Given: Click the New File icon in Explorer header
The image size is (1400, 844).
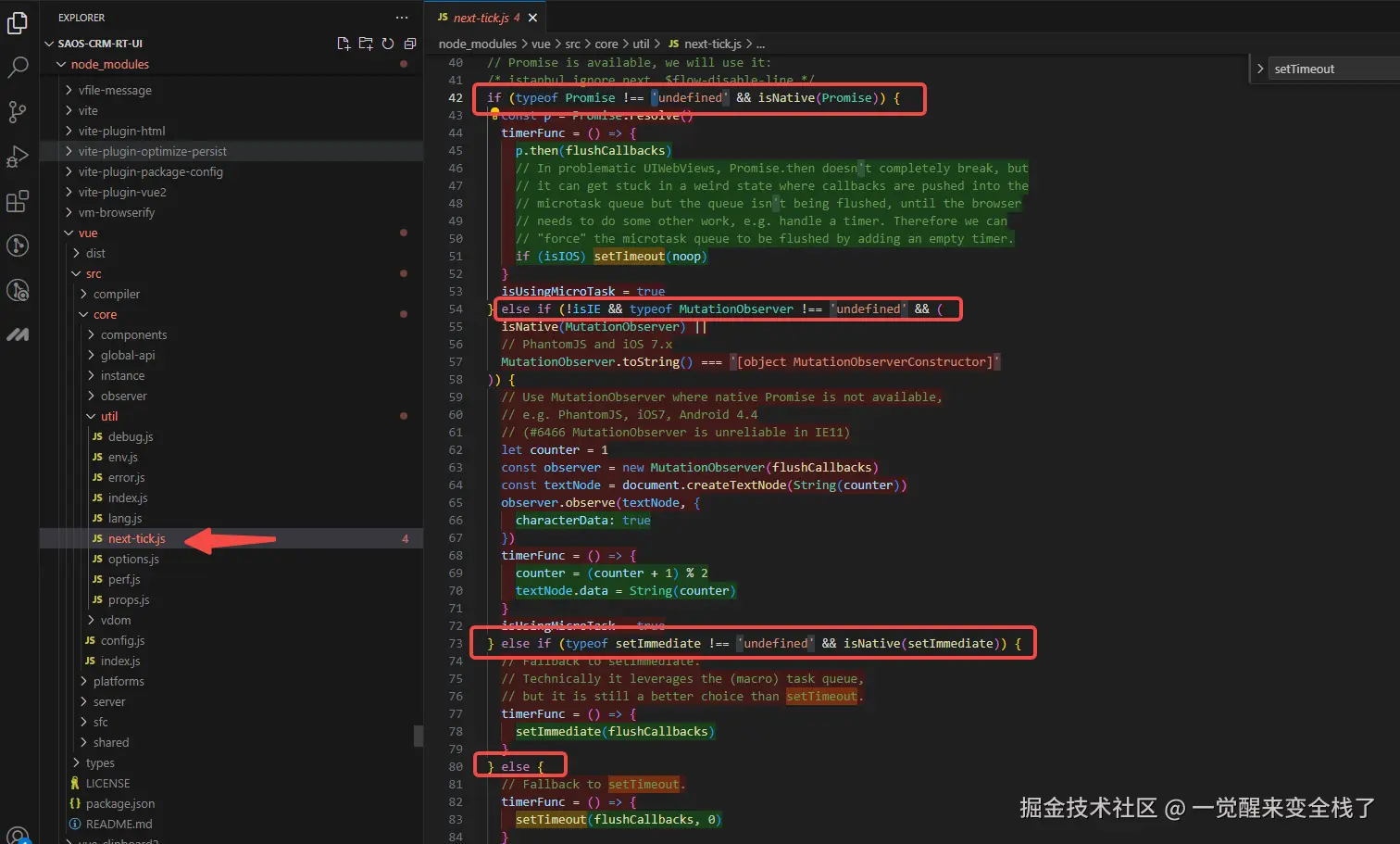Looking at the screenshot, I should click(x=344, y=44).
